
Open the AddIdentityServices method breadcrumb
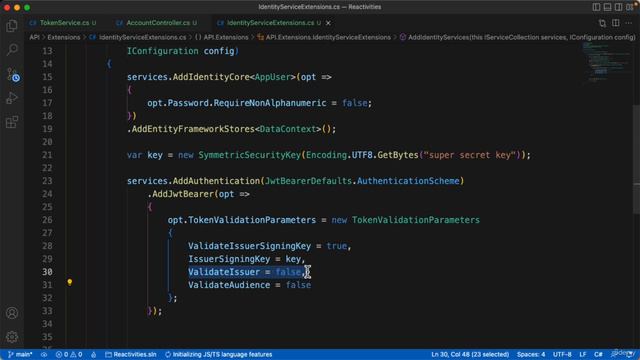(x=518, y=37)
